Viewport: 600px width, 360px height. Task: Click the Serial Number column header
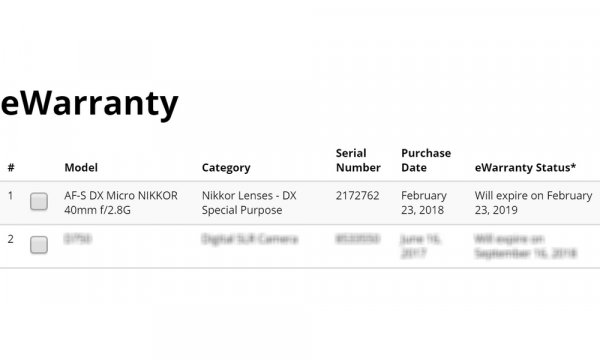358,160
